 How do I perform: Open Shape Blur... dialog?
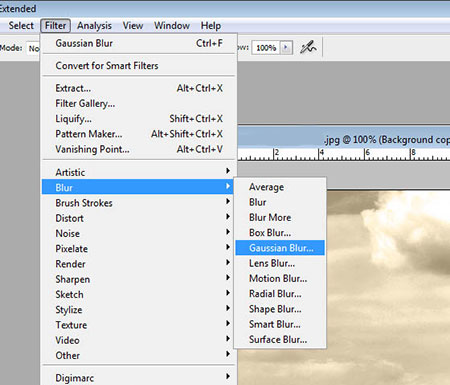click(280, 309)
